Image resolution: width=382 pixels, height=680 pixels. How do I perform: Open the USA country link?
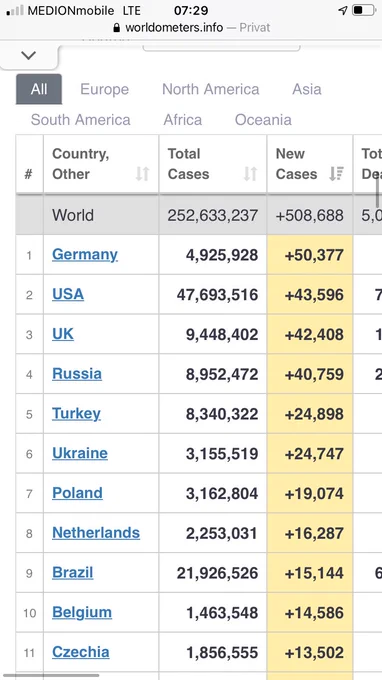pos(68,294)
